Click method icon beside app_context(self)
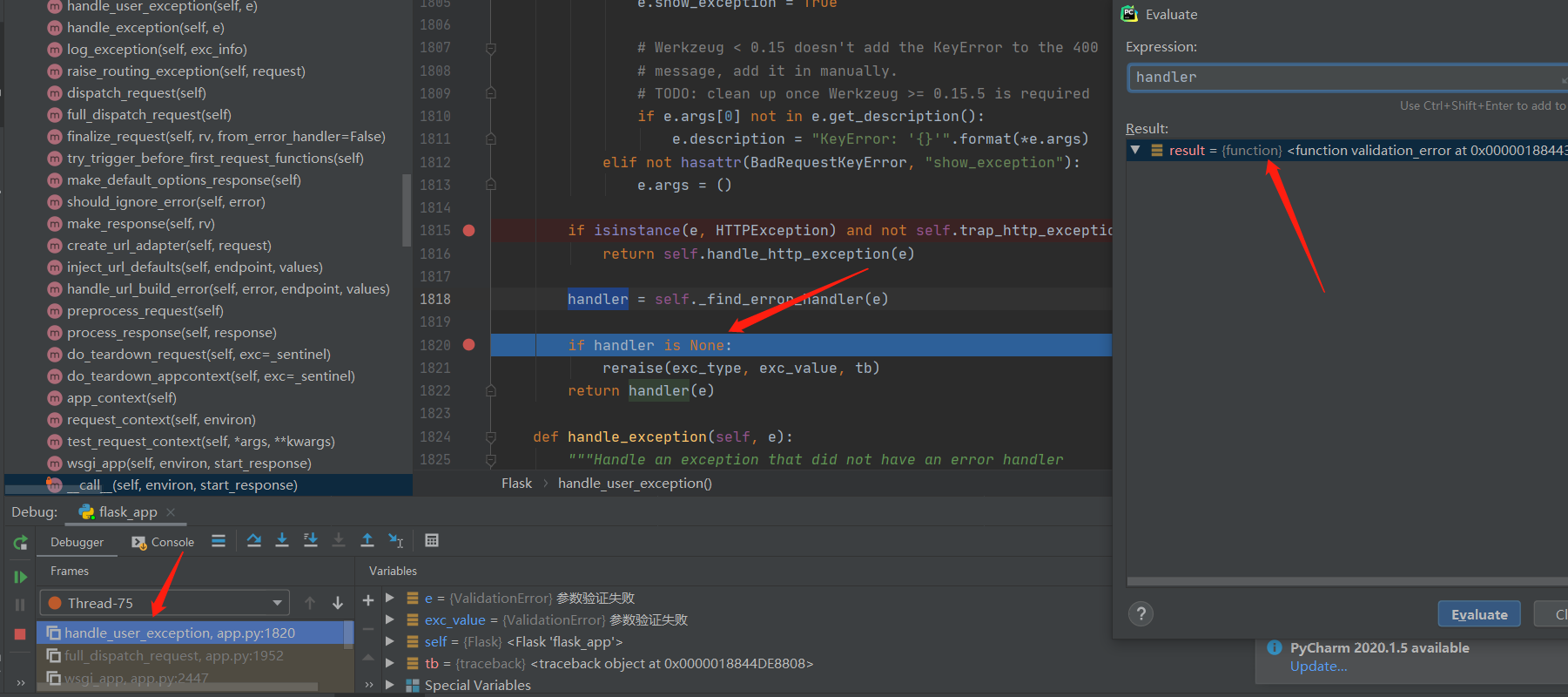Image resolution: width=1568 pixels, height=697 pixels. point(55,398)
